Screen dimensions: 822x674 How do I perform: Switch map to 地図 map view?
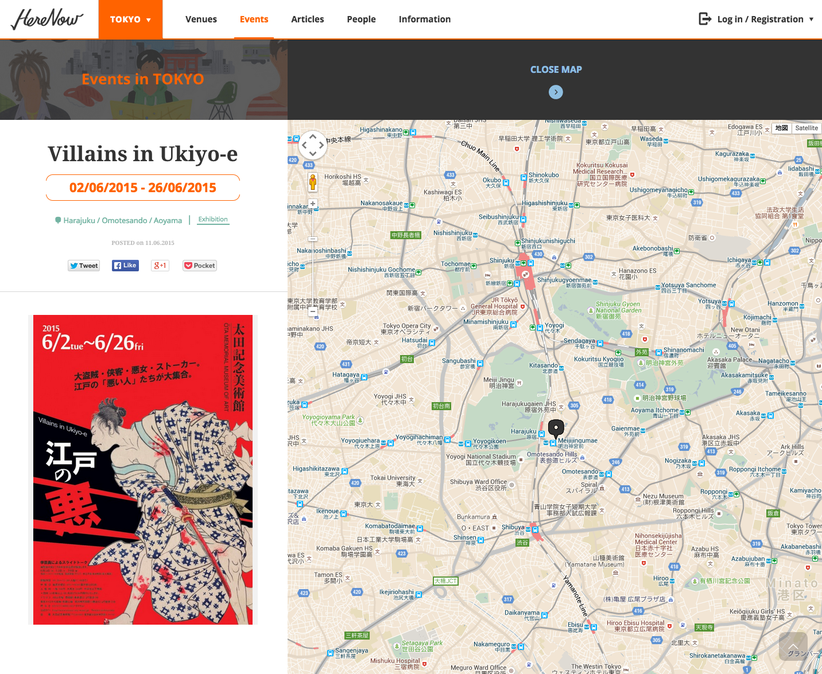point(781,128)
